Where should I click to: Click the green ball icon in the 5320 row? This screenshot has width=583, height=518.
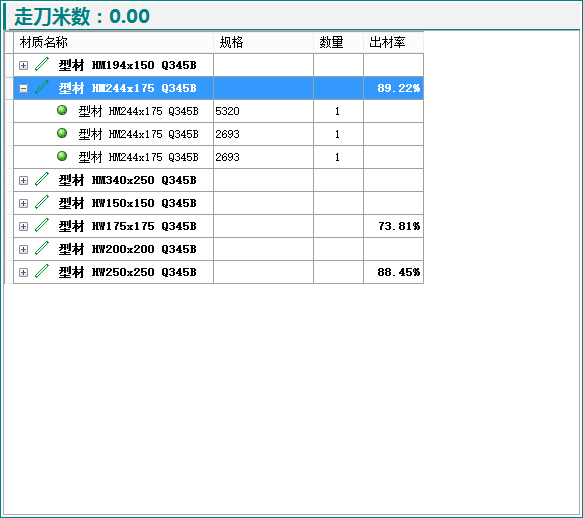coord(62,110)
